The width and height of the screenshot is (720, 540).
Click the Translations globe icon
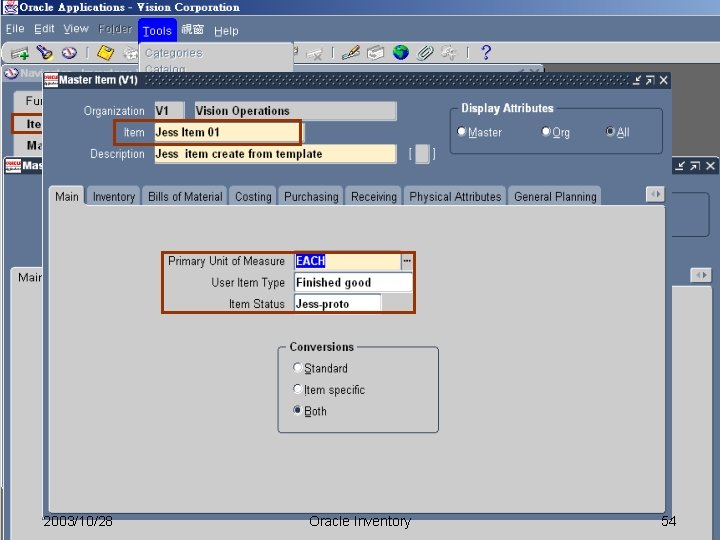(400, 53)
